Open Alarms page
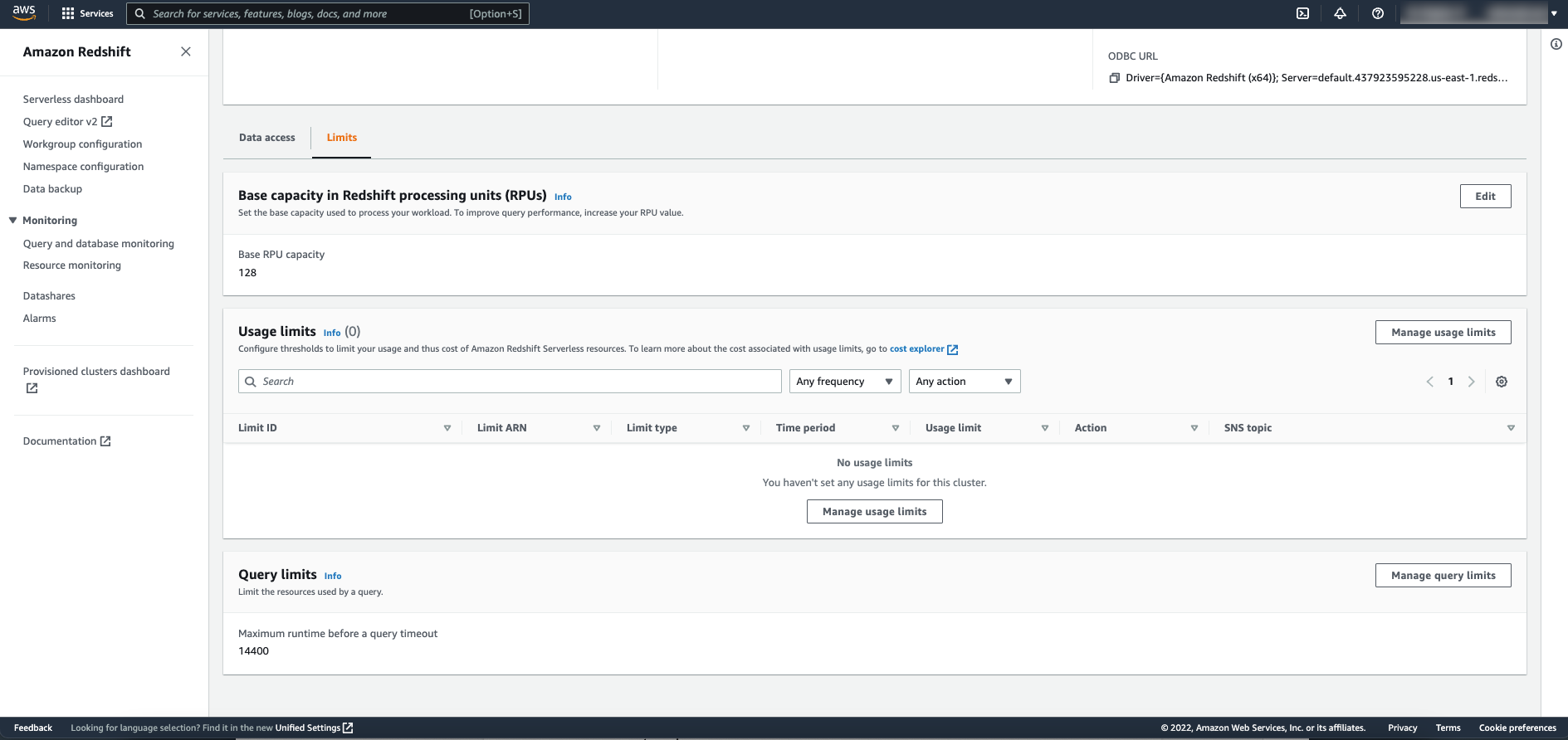This screenshot has height=740, width=1568. (x=39, y=319)
